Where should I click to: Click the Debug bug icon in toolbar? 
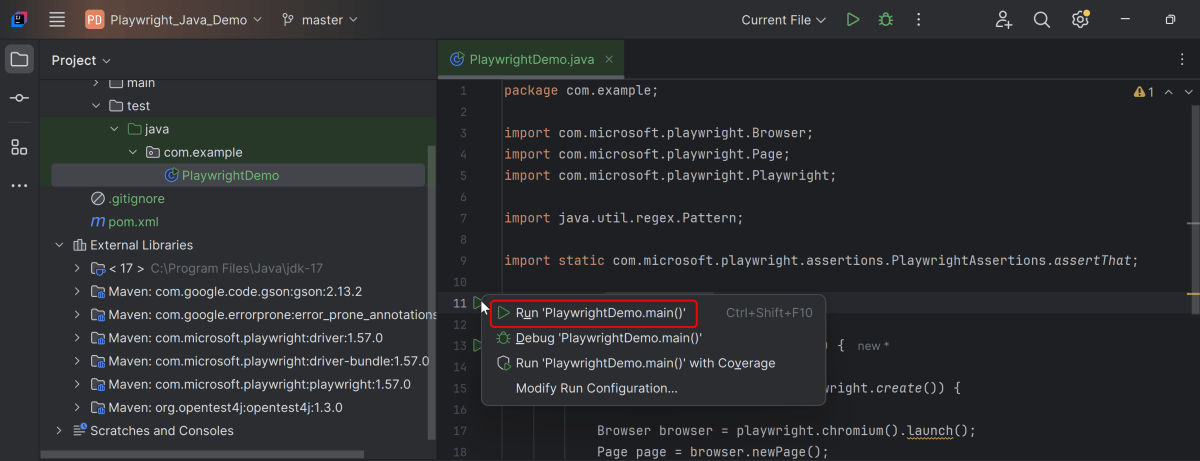885,19
